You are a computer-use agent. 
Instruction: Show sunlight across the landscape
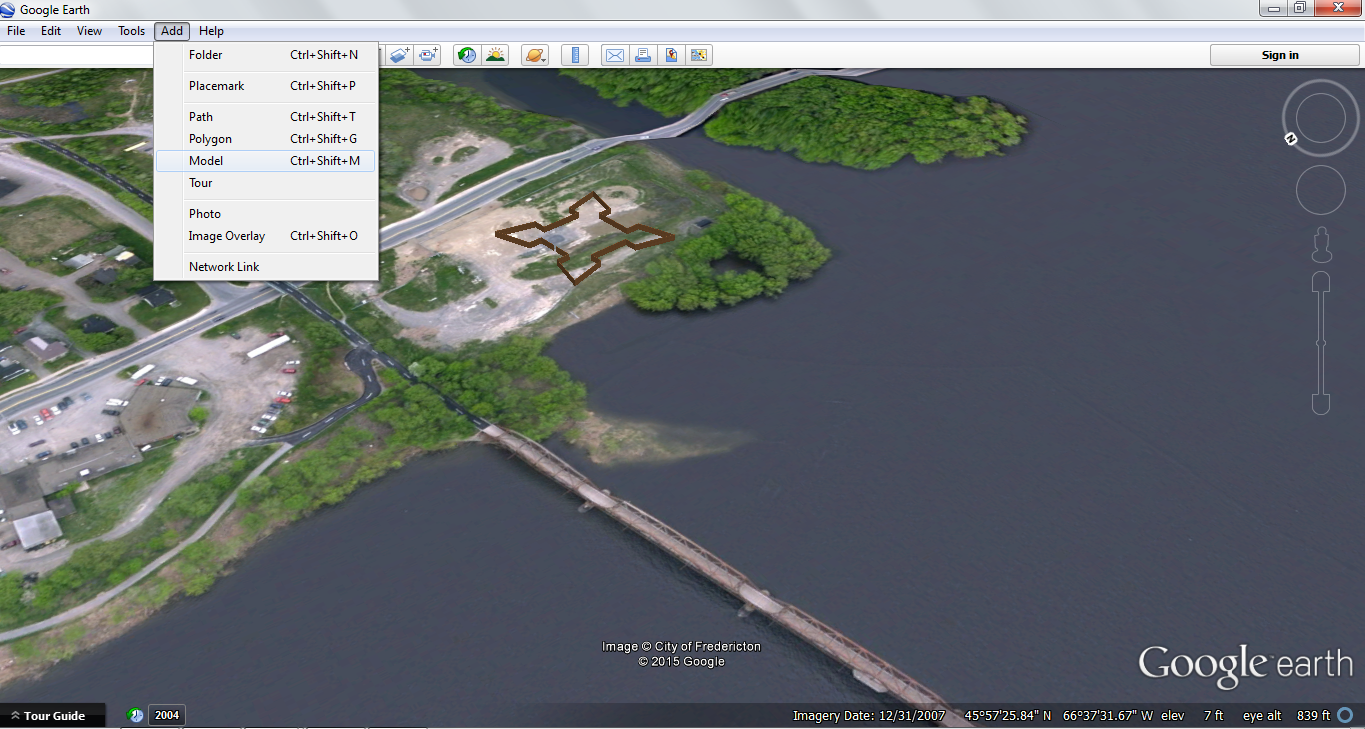coord(495,55)
